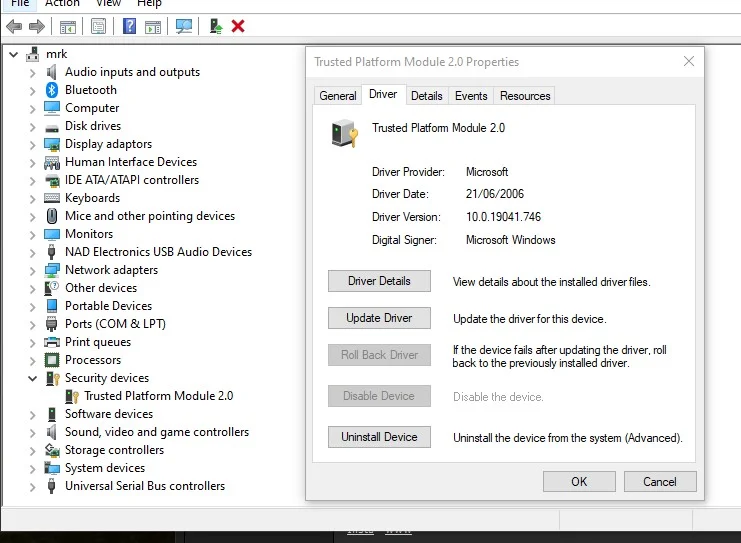Expand Universal Serial Bus controllers node
This screenshot has width=741, height=543.
pyautogui.click(x=32, y=487)
